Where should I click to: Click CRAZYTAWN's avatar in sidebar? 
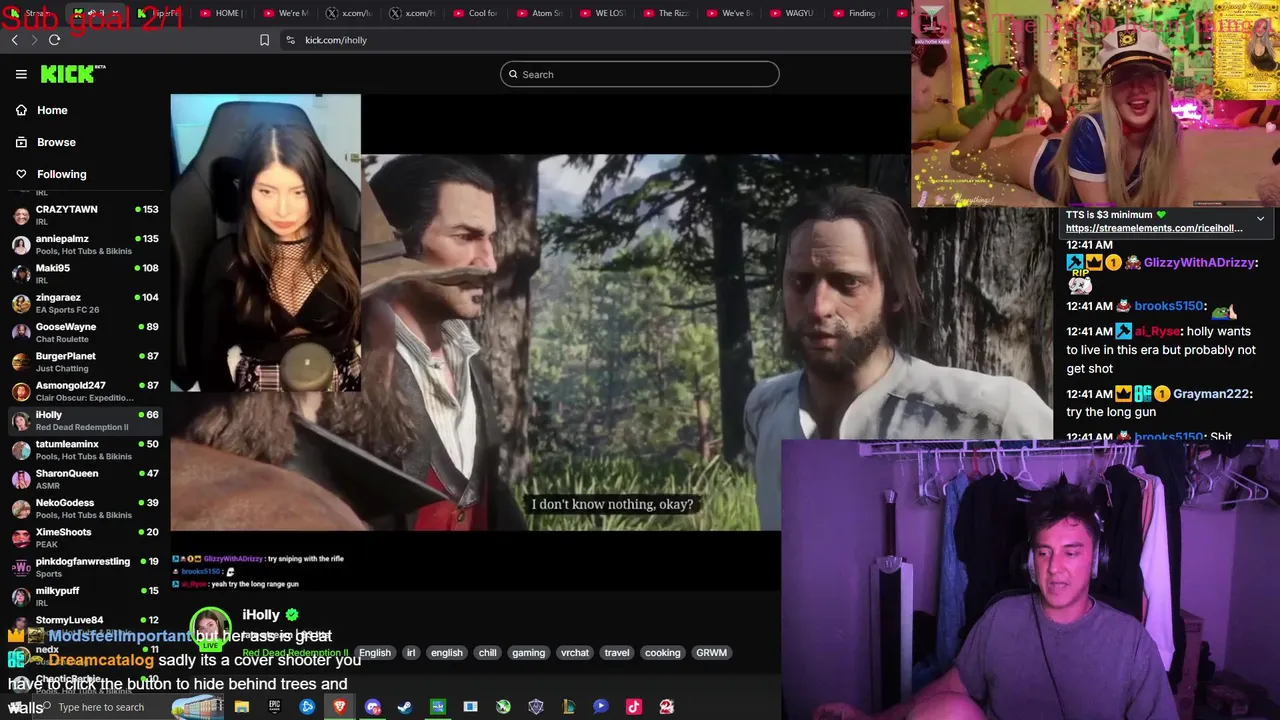pyautogui.click(x=21, y=215)
